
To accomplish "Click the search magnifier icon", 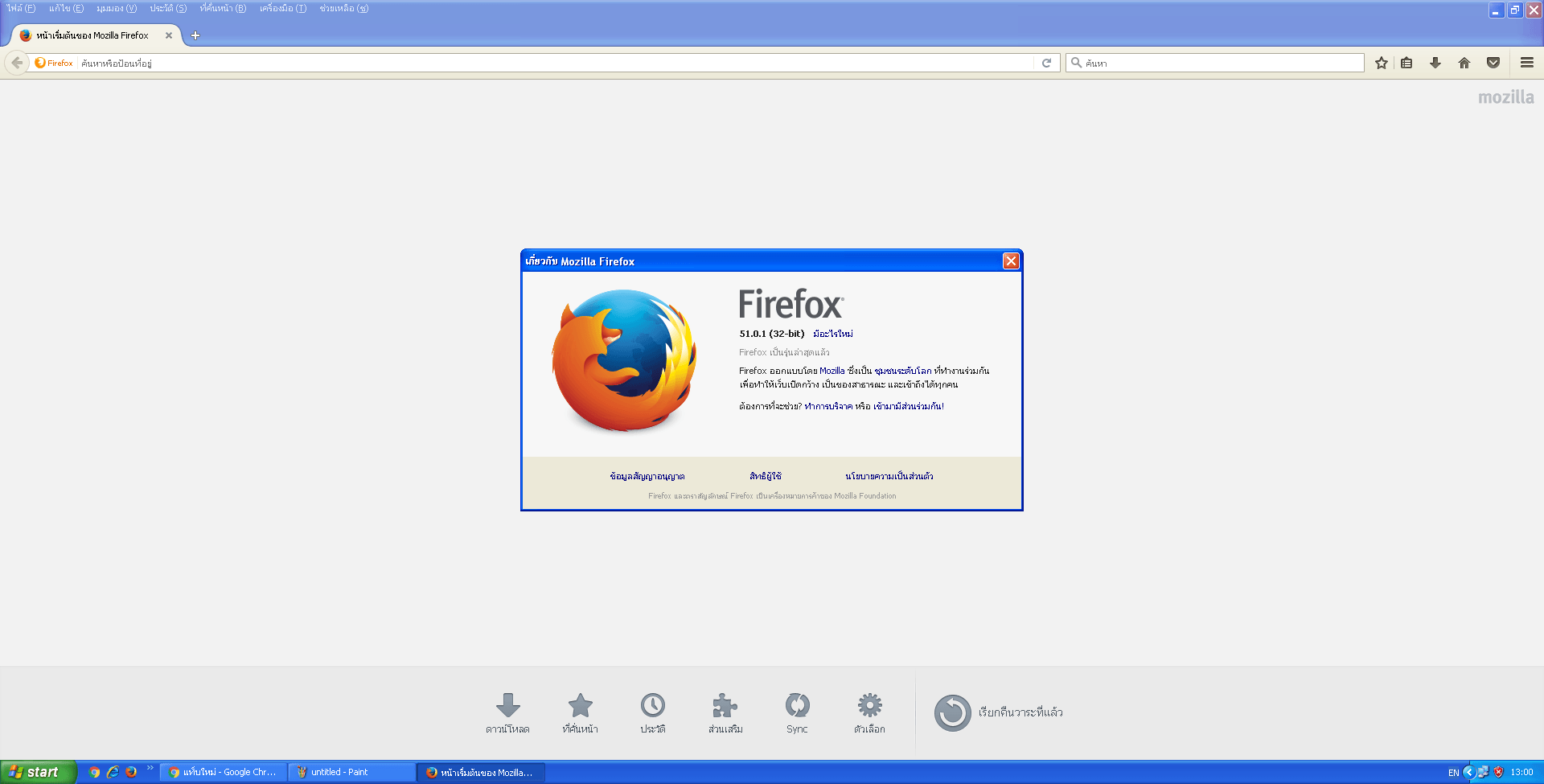I will point(1076,63).
